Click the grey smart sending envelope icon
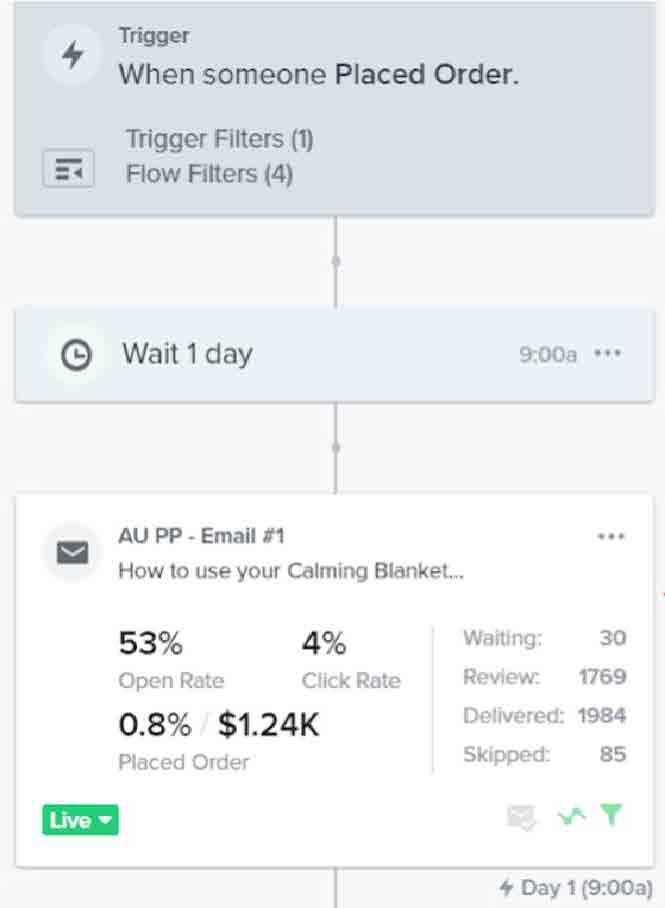Viewport: 665px width, 908px height. click(521, 817)
